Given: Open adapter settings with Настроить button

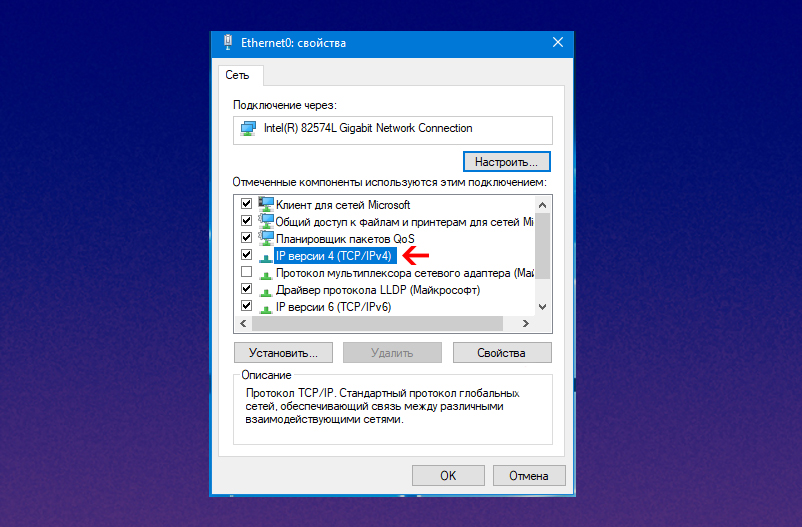Looking at the screenshot, I should (x=506, y=162).
